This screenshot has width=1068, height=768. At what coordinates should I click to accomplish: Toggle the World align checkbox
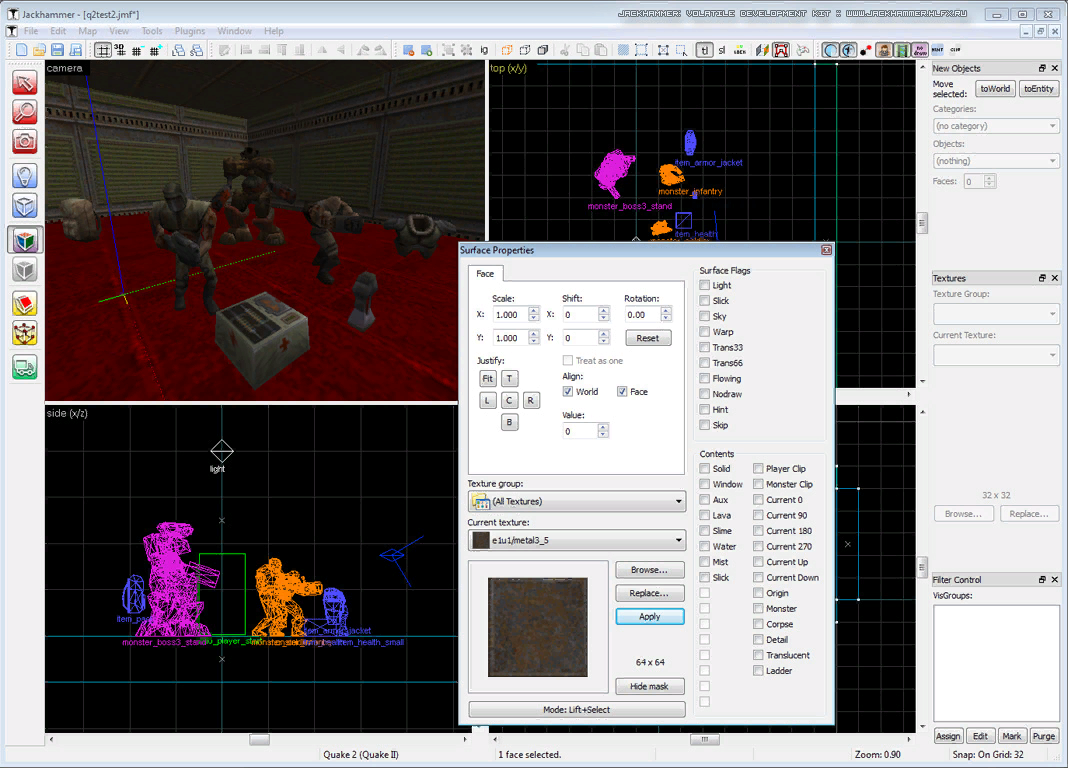[x=567, y=391]
